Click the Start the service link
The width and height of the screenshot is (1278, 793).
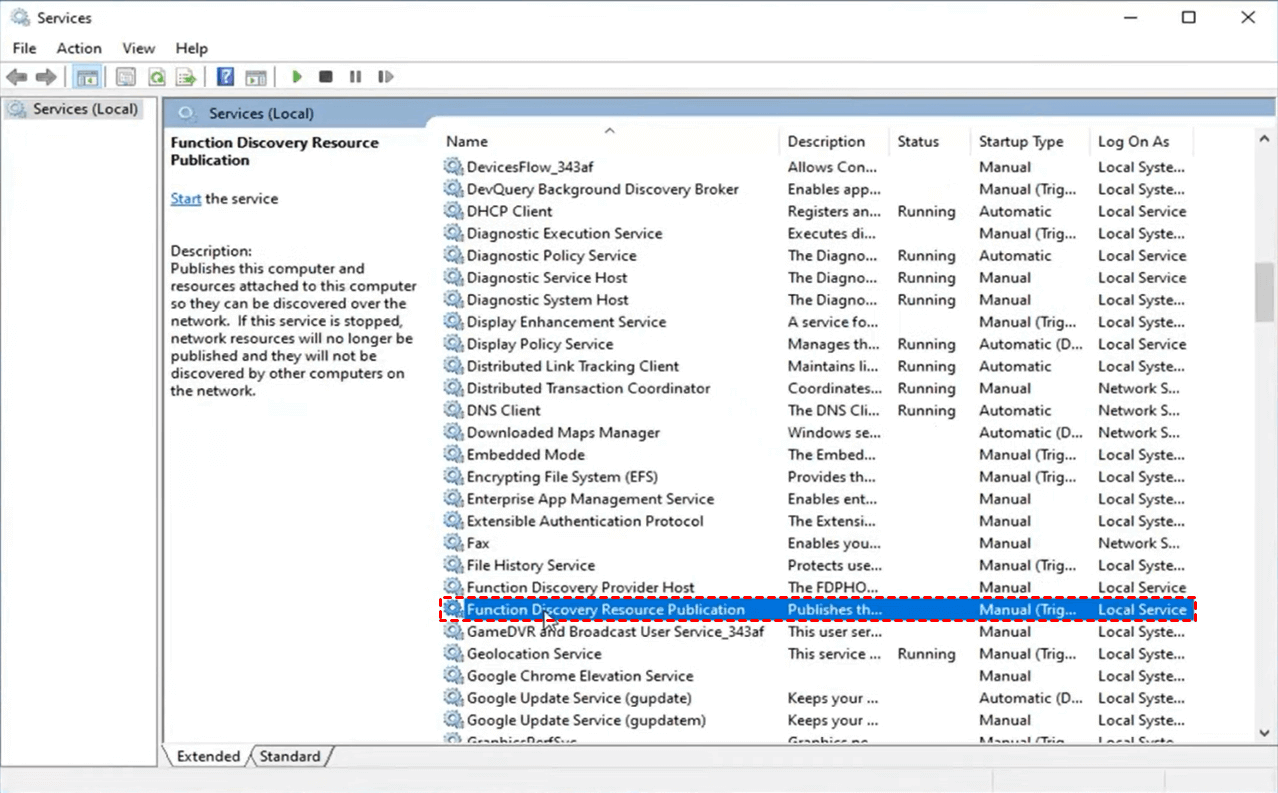tap(185, 199)
